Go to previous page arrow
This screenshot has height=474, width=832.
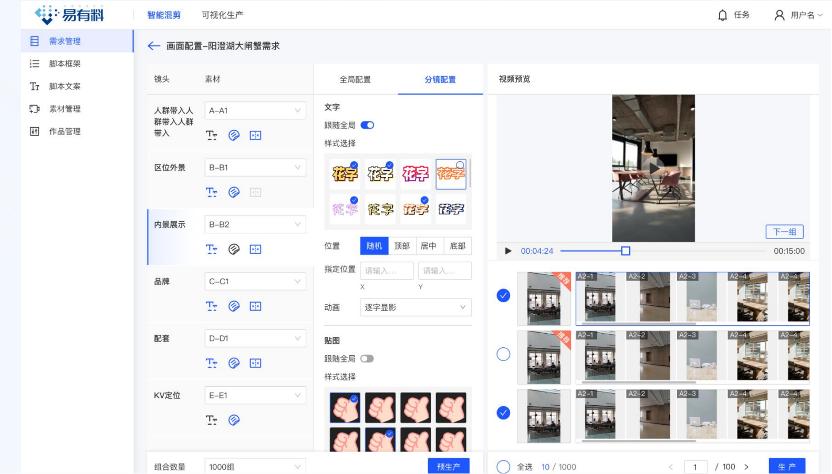click(x=671, y=467)
